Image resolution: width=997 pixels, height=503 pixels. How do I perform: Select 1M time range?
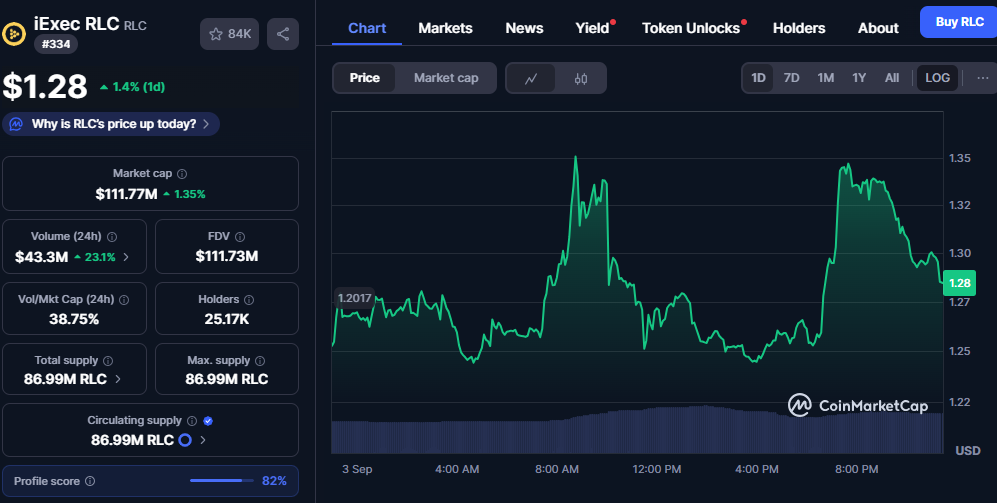[x=825, y=78]
